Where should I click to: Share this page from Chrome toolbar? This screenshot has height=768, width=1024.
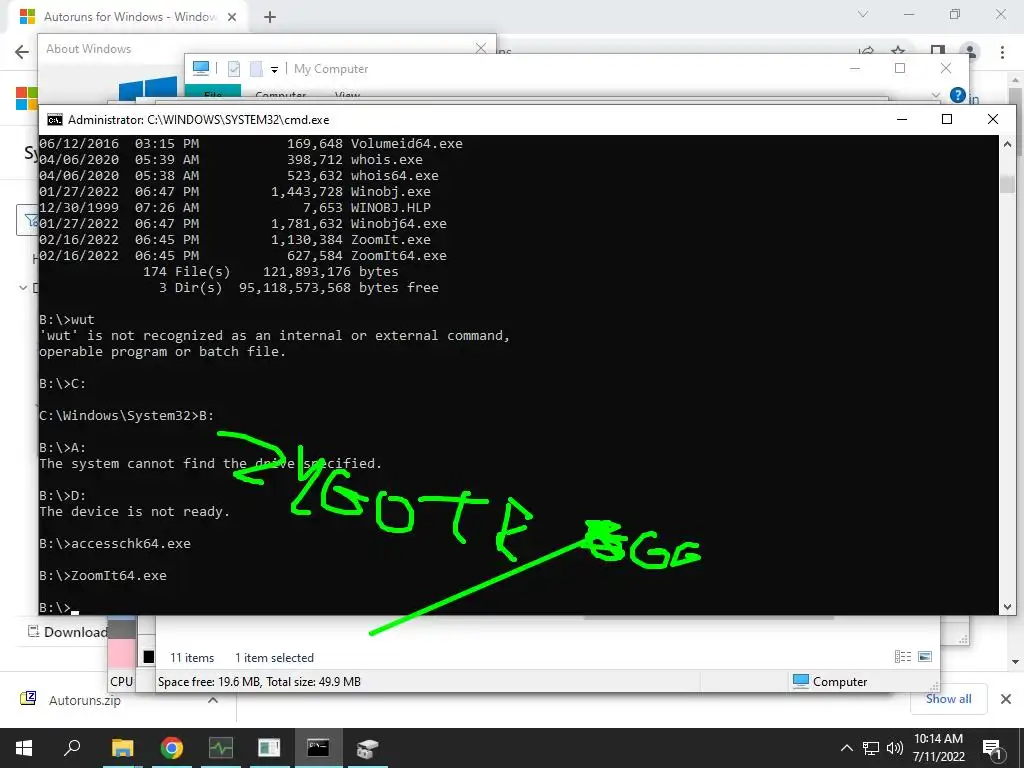coord(866,50)
